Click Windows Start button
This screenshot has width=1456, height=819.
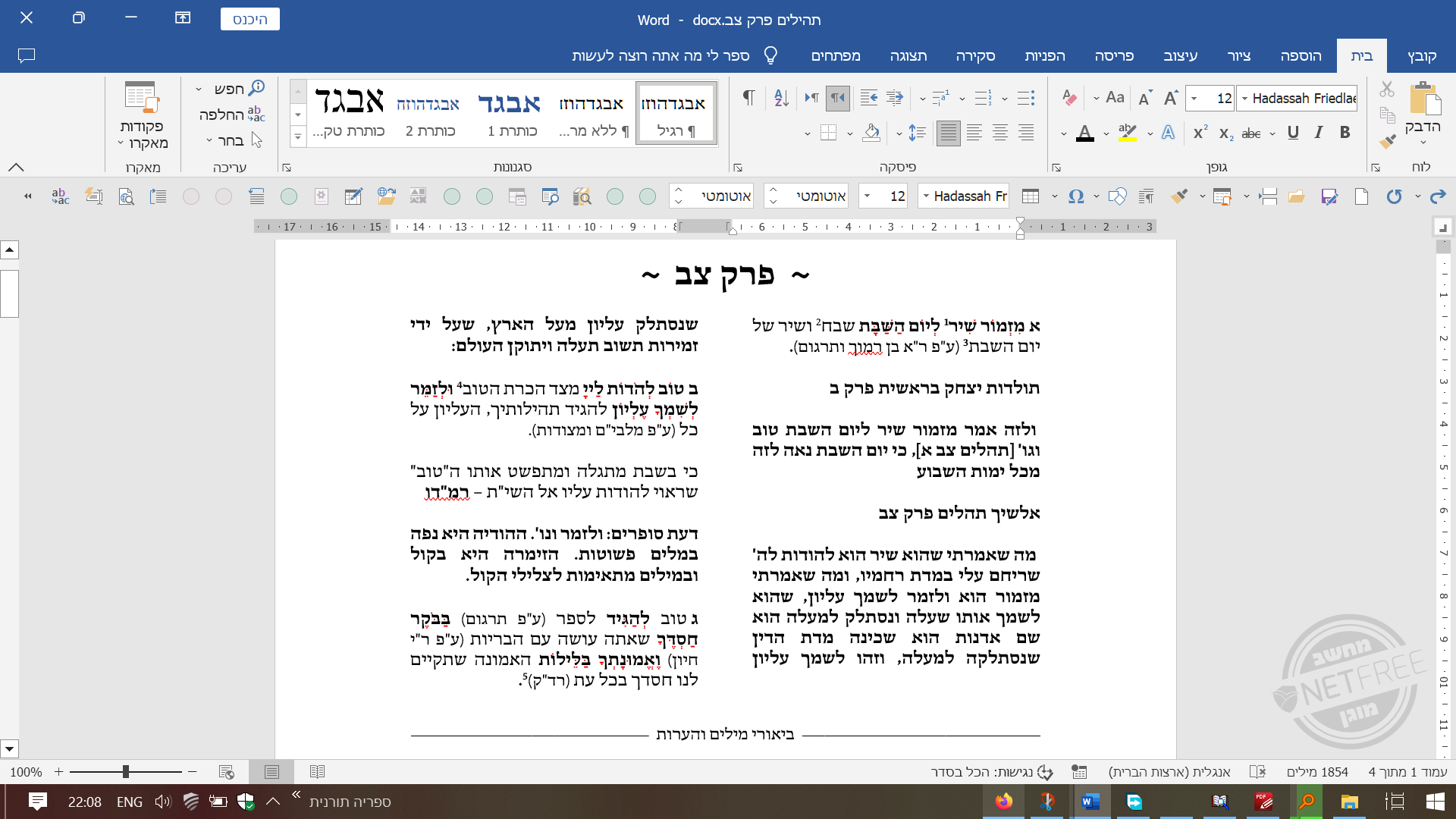[x=1436, y=802]
